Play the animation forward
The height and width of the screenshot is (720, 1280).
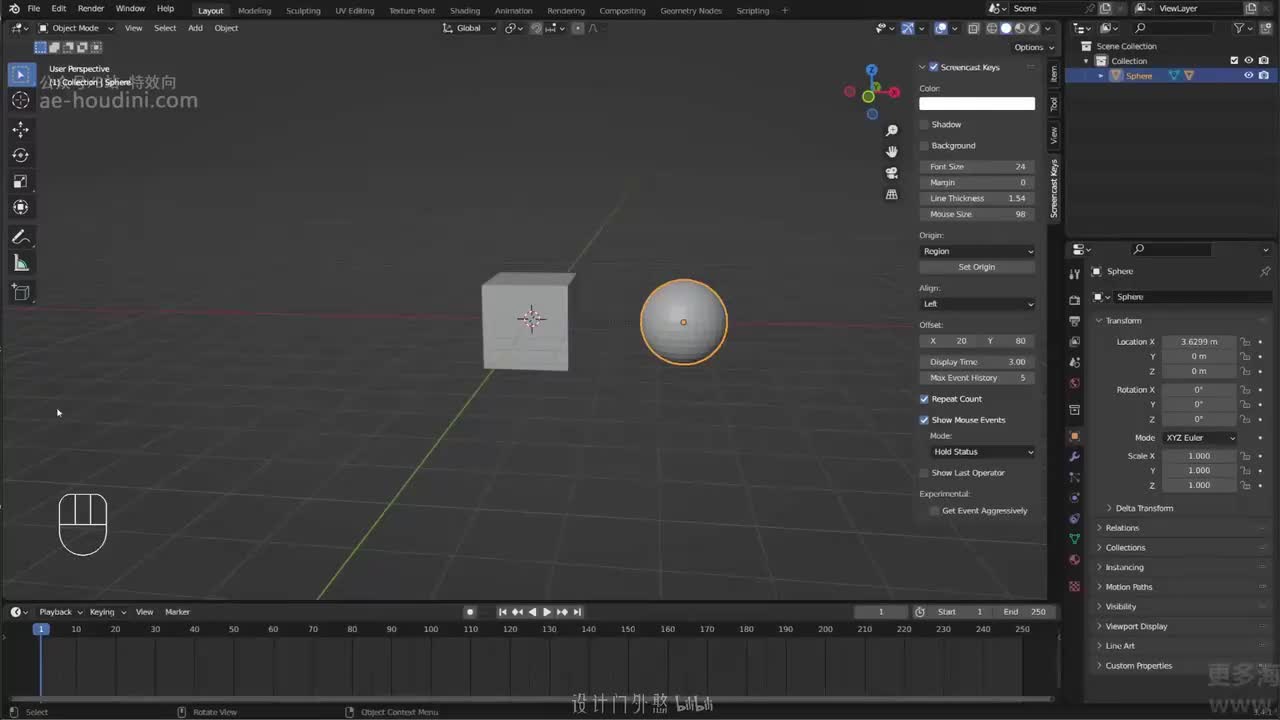coord(547,612)
